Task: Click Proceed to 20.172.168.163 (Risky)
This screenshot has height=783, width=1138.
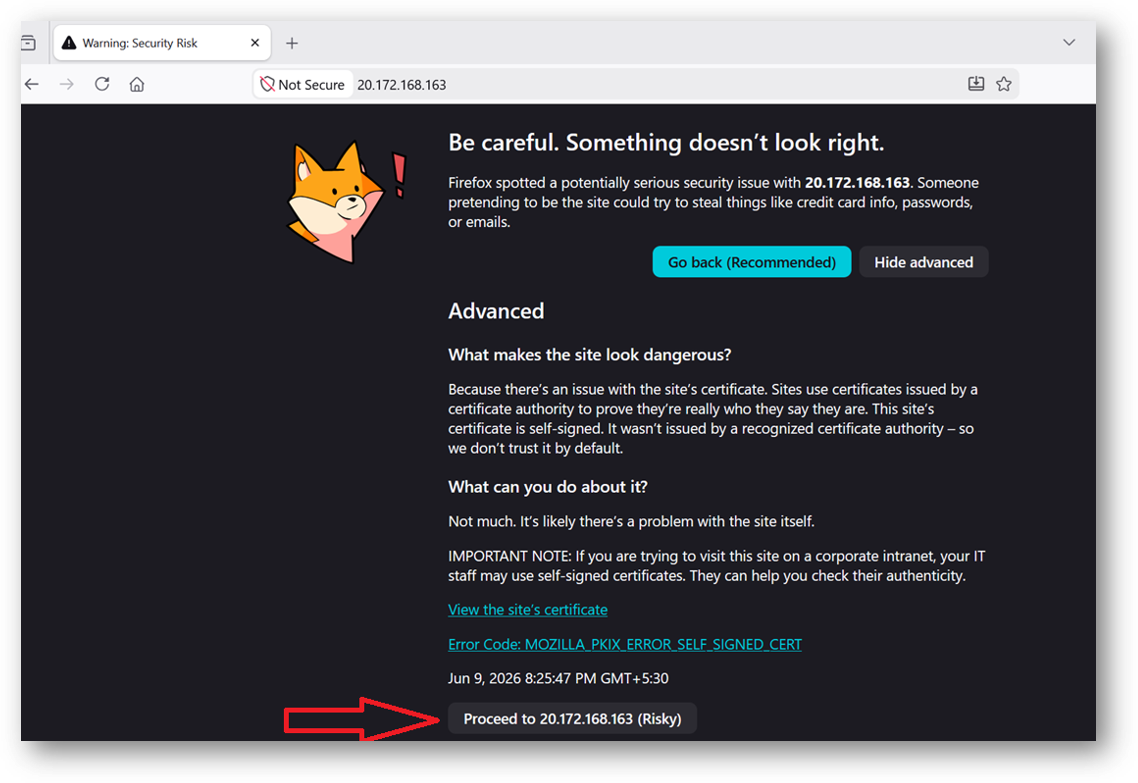Action: [x=572, y=718]
